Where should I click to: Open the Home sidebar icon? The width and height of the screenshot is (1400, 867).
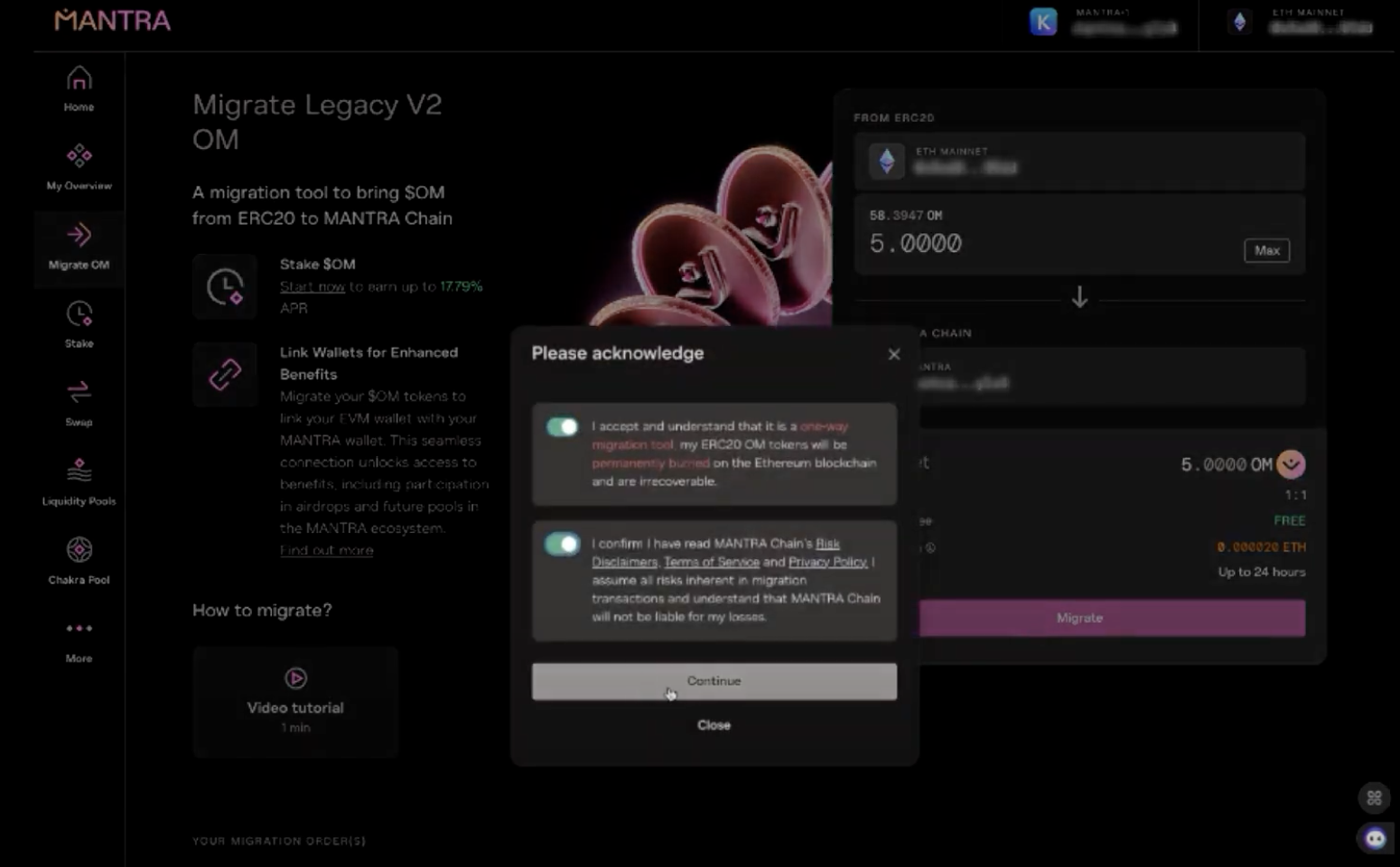point(79,88)
